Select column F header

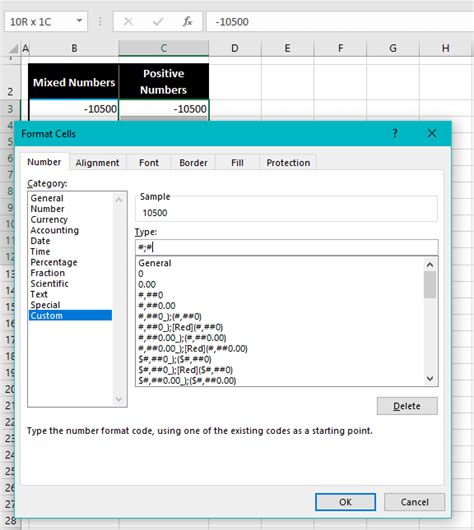point(340,48)
